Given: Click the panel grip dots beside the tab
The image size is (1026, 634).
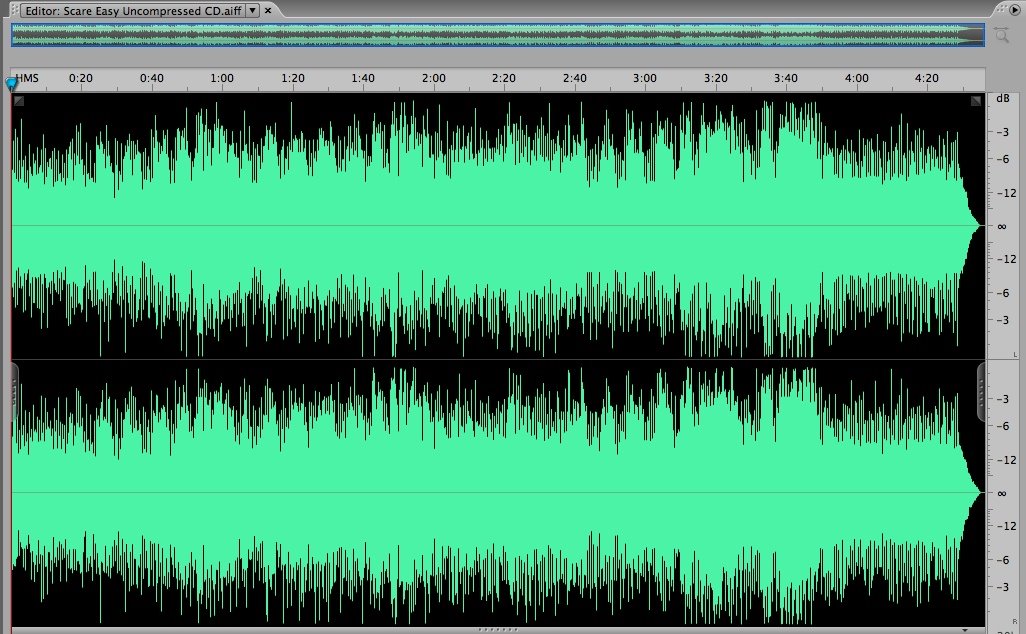Looking at the screenshot, I should [14, 10].
